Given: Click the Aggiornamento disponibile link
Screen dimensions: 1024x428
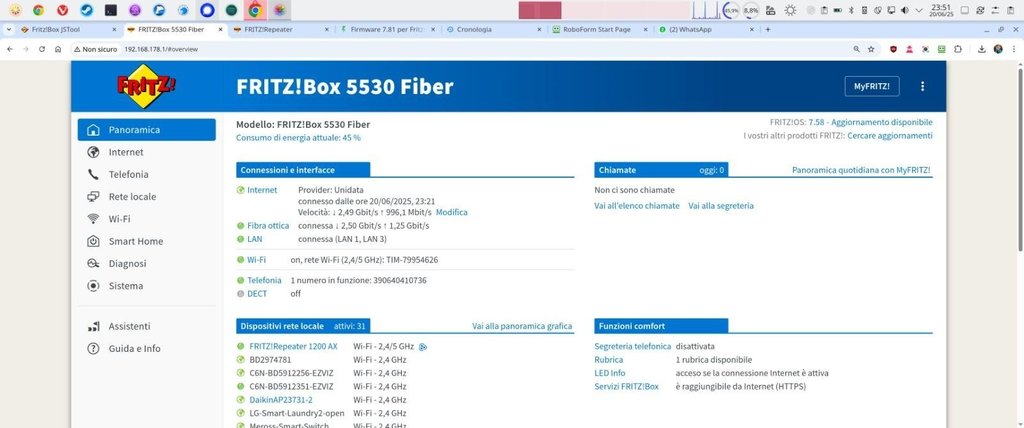Looking at the screenshot, I should click(x=882, y=122).
